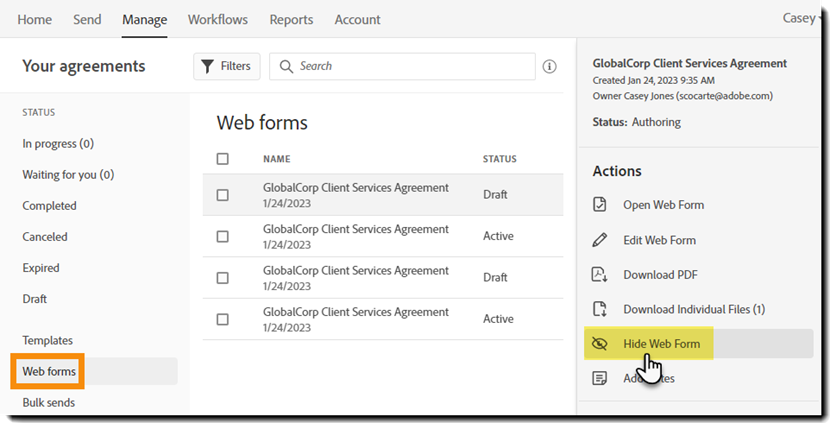Open the Workflows tab
This screenshot has height=423, width=830.
point(218,20)
